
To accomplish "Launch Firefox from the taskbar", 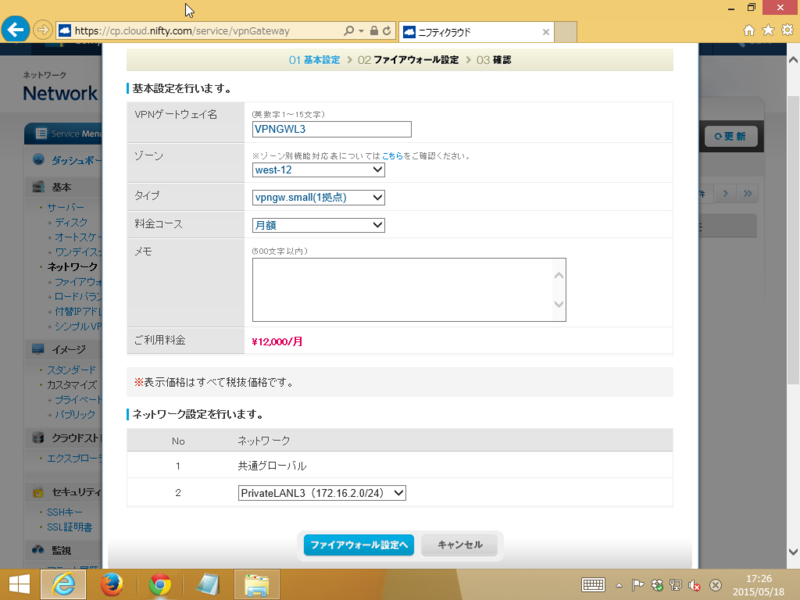I will tap(112, 584).
